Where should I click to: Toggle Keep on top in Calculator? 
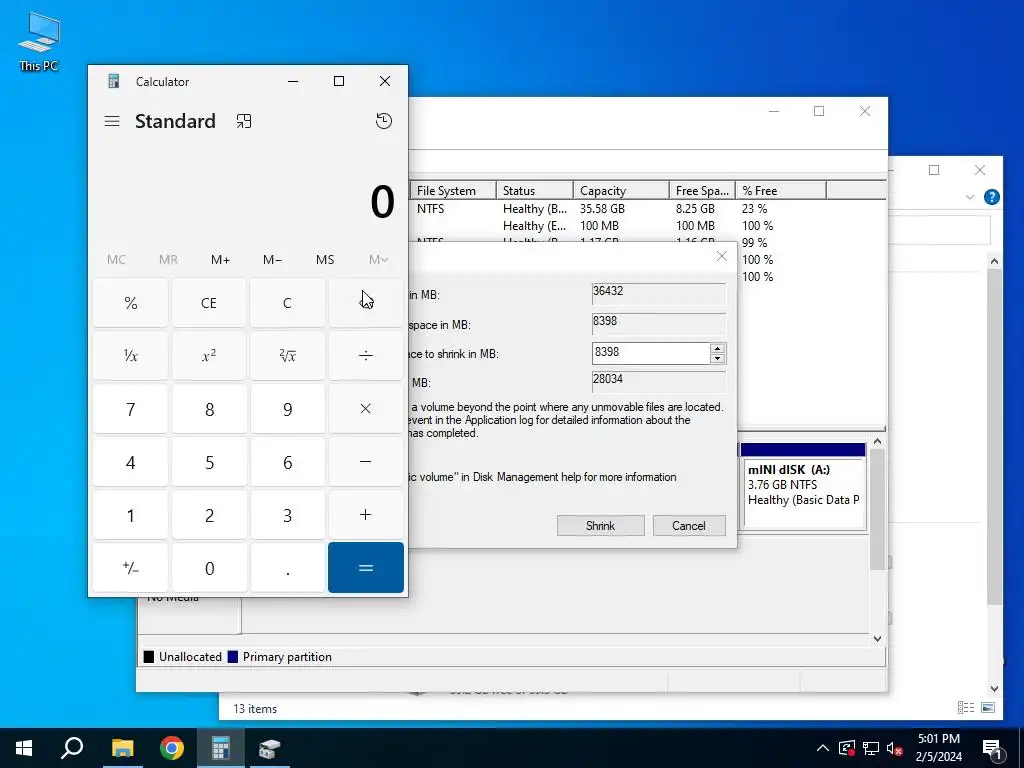click(244, 121)
